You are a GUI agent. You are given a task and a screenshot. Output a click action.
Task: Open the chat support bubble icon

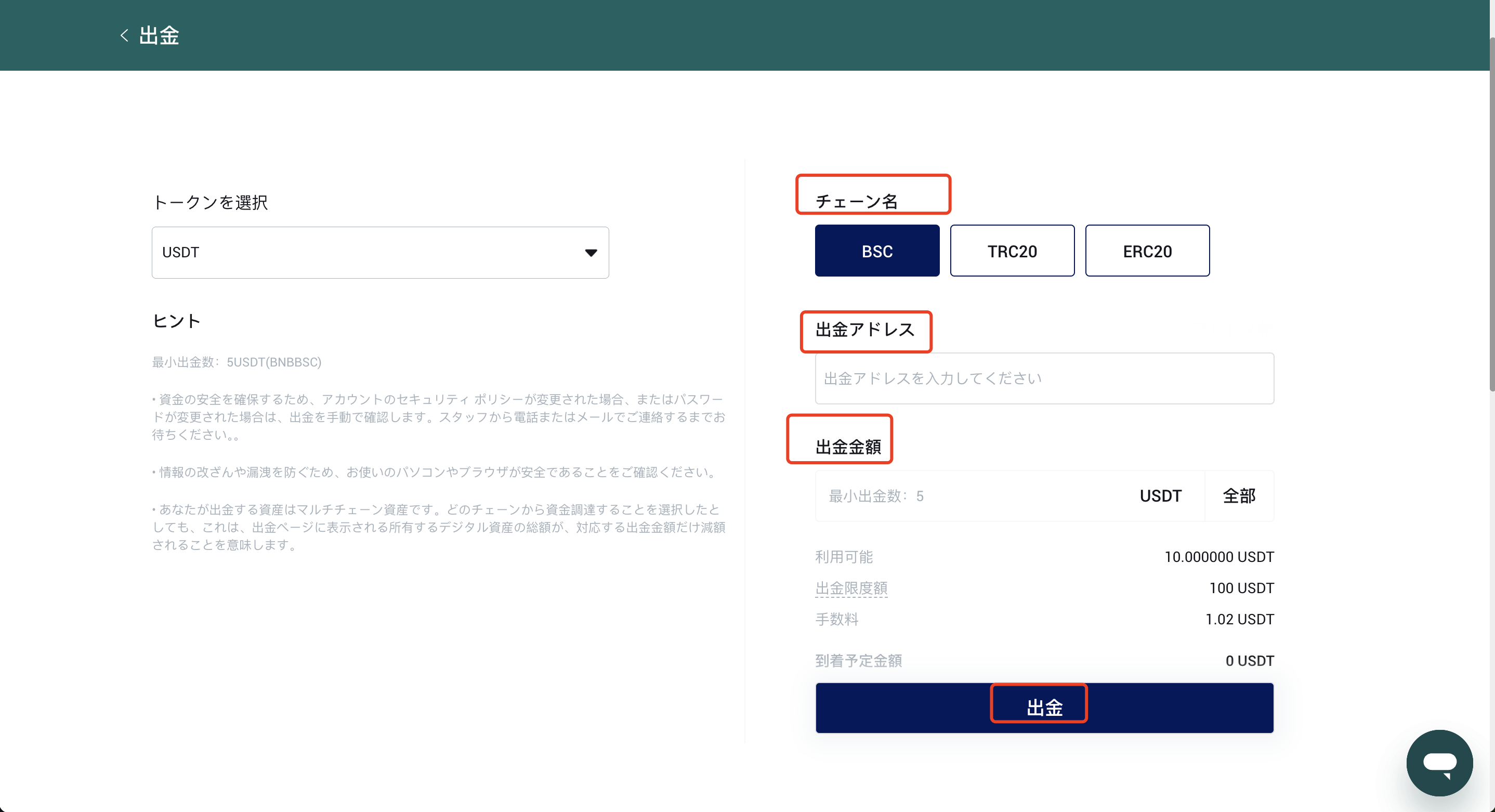coord(1439,762)
